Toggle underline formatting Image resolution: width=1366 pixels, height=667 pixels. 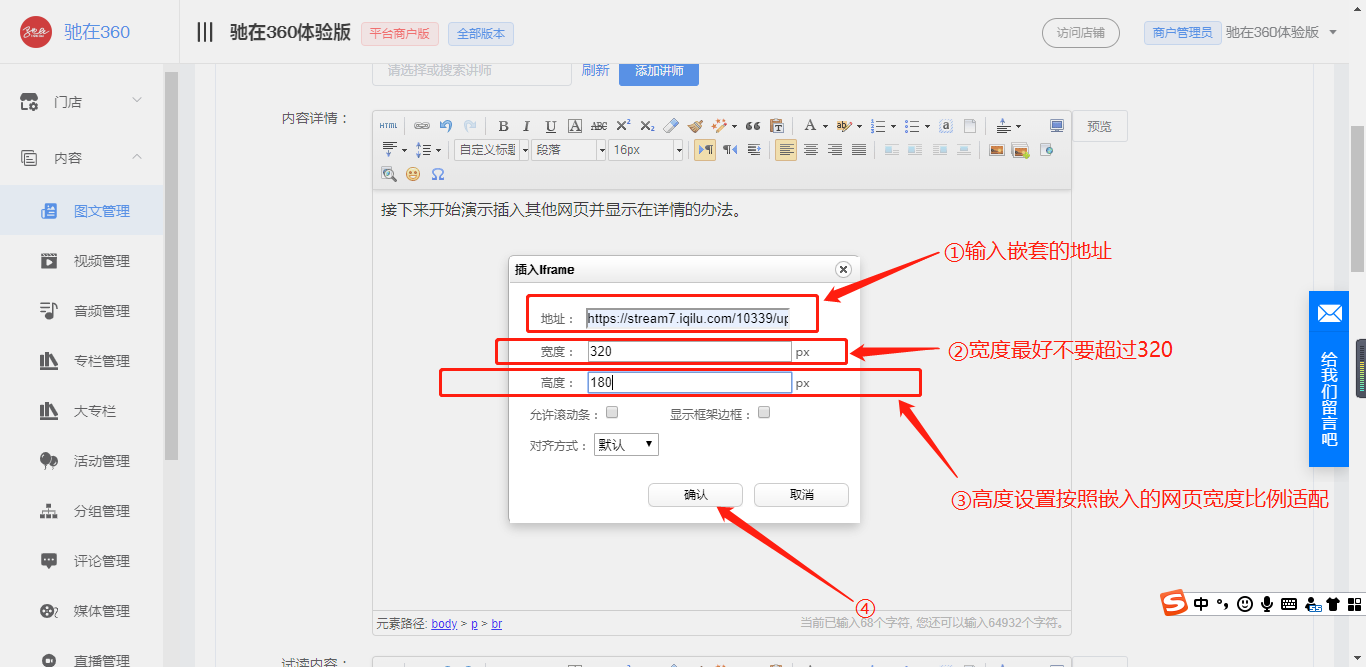coord(550,126)
